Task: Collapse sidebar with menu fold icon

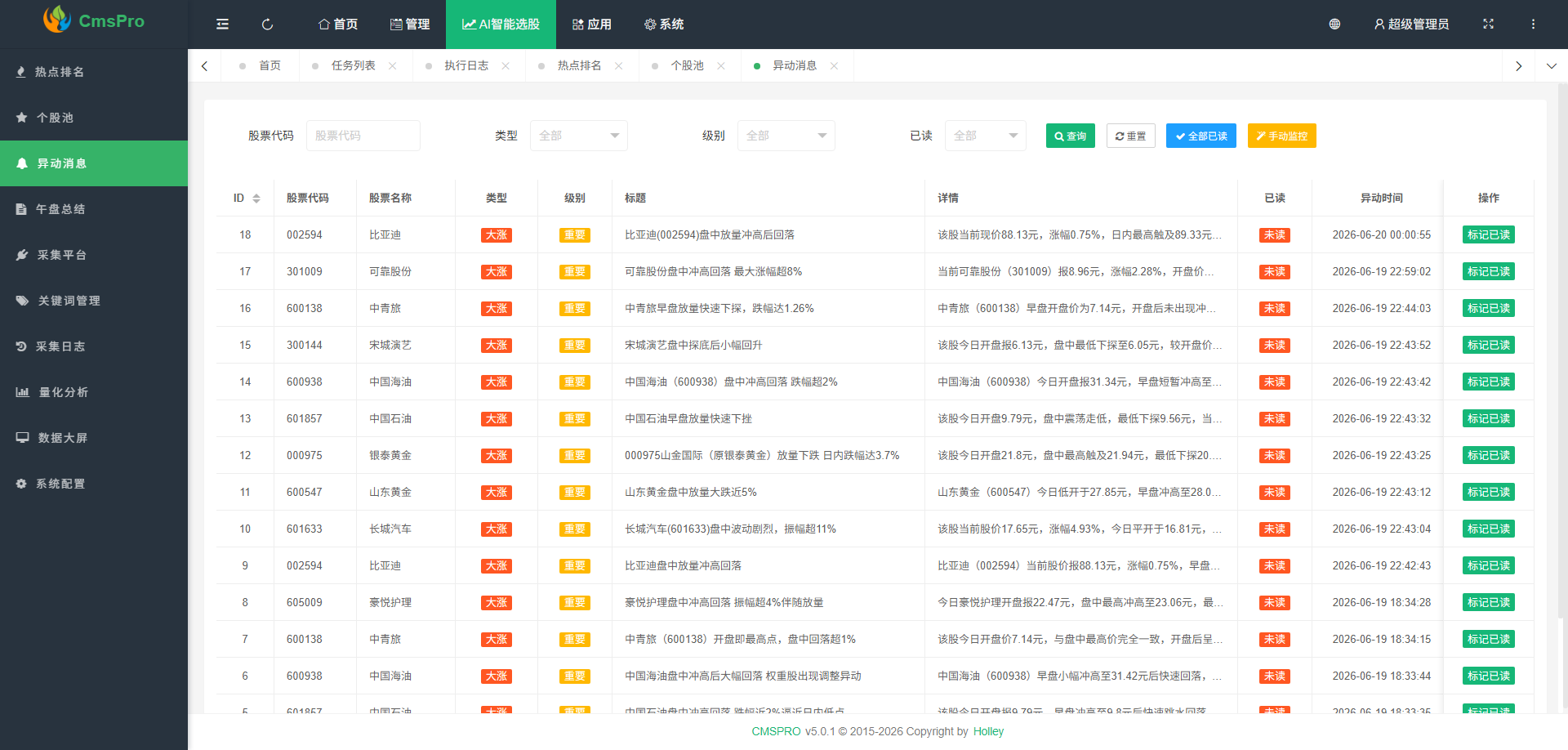Action: click(x=222, y=25)
